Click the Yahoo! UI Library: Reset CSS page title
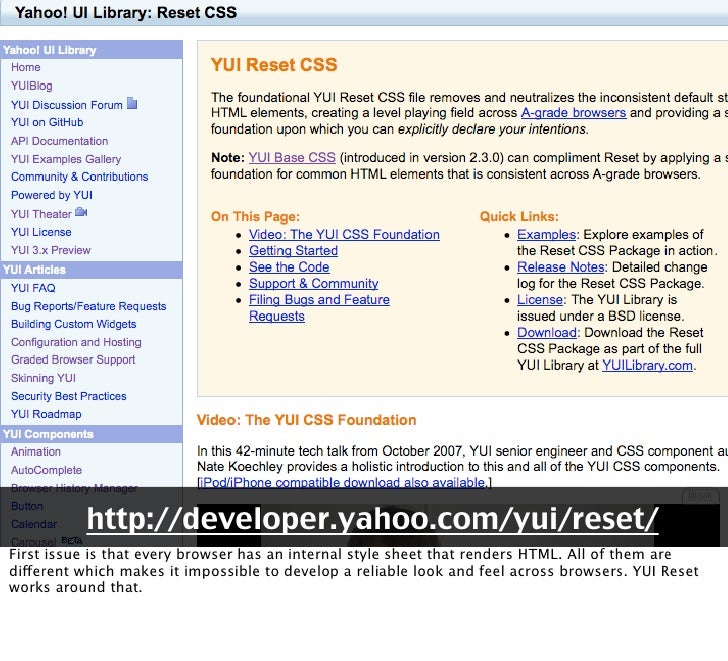This screenshot has width=728, height=661. tap(126, 12)
